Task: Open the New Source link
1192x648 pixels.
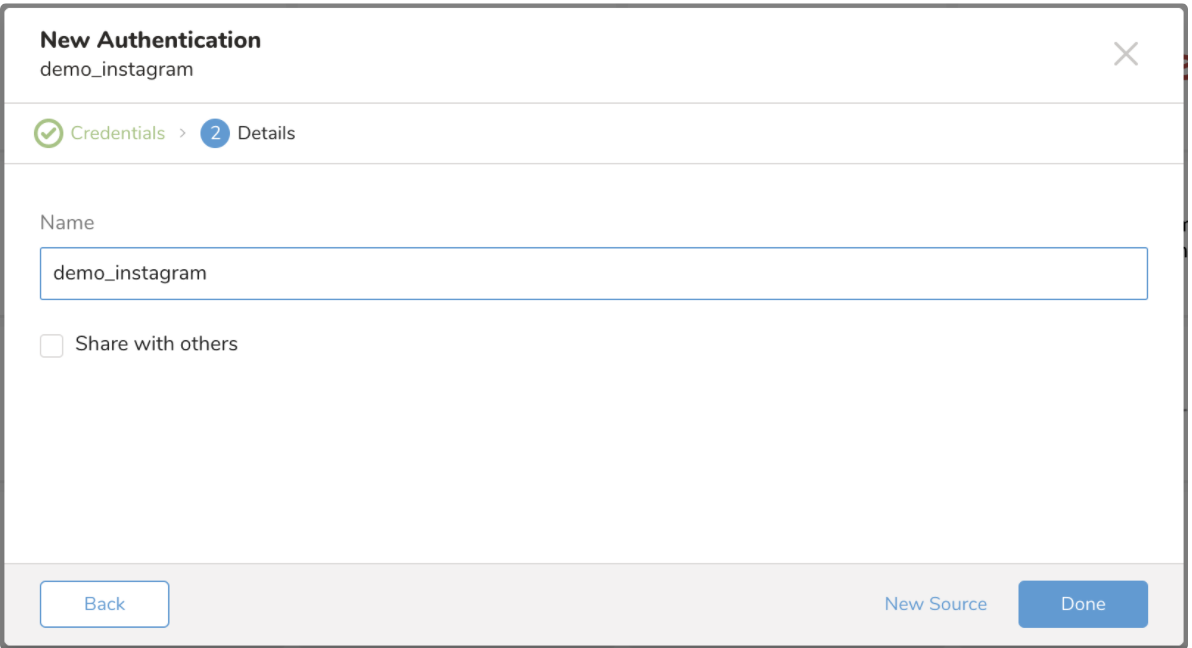Action: [x=935, y=604]
